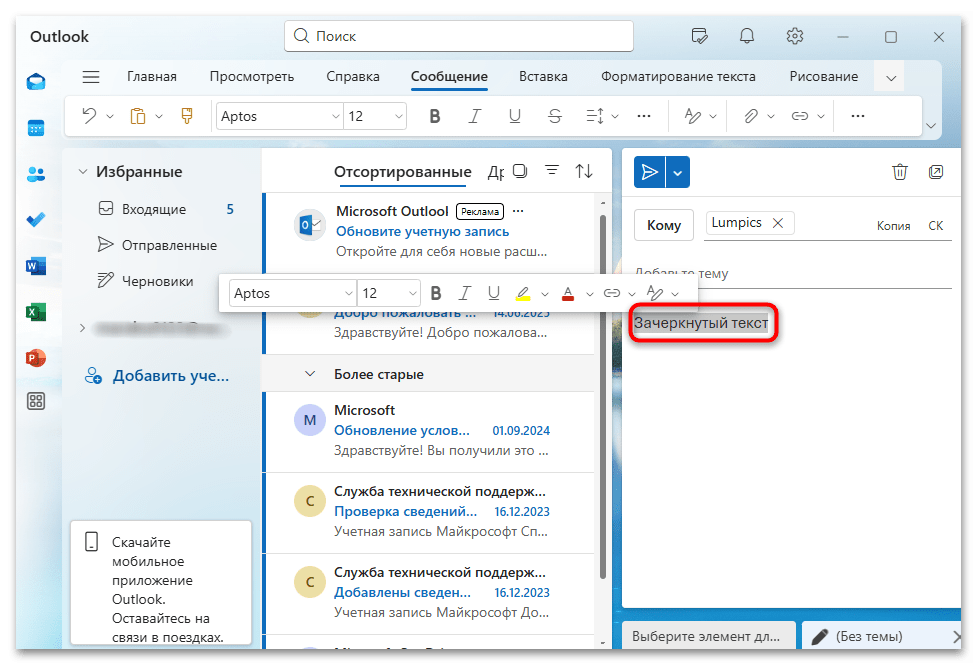This screenshot has width=977, height=665.
Task: Switch to the Форматирование текста tab
Action: [678, 77]
